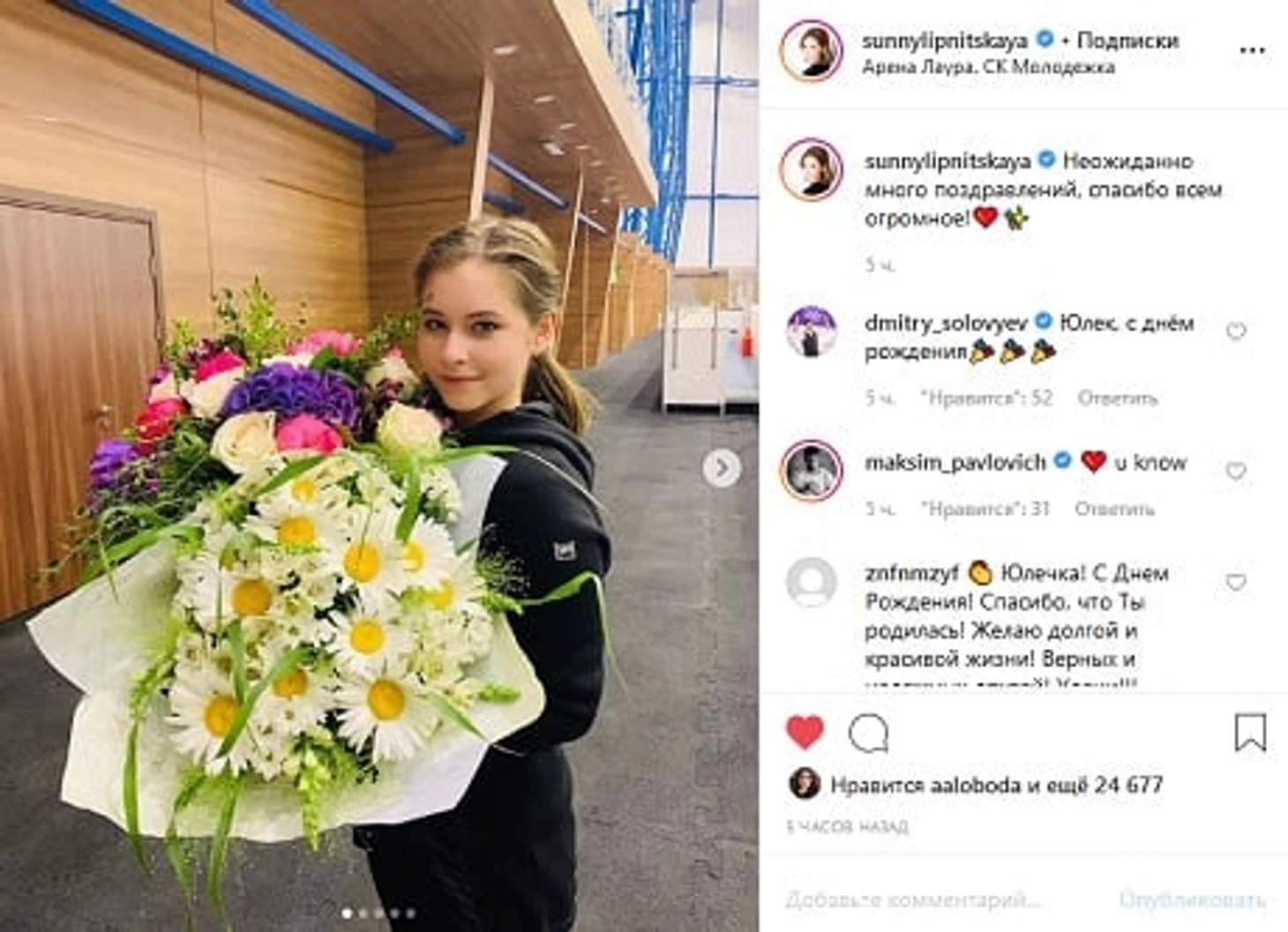Like znfnmzyf's comment heart
Viewport: 1288px width, 932px height.
pos(1236,582)
